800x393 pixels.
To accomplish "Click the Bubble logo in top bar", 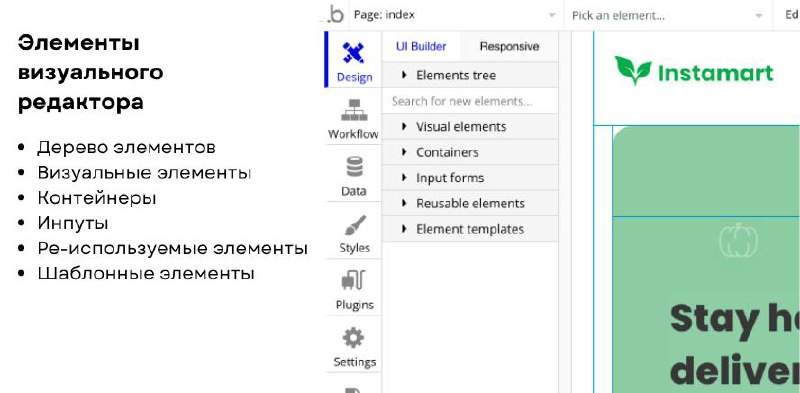I will [x=335, y=14].
